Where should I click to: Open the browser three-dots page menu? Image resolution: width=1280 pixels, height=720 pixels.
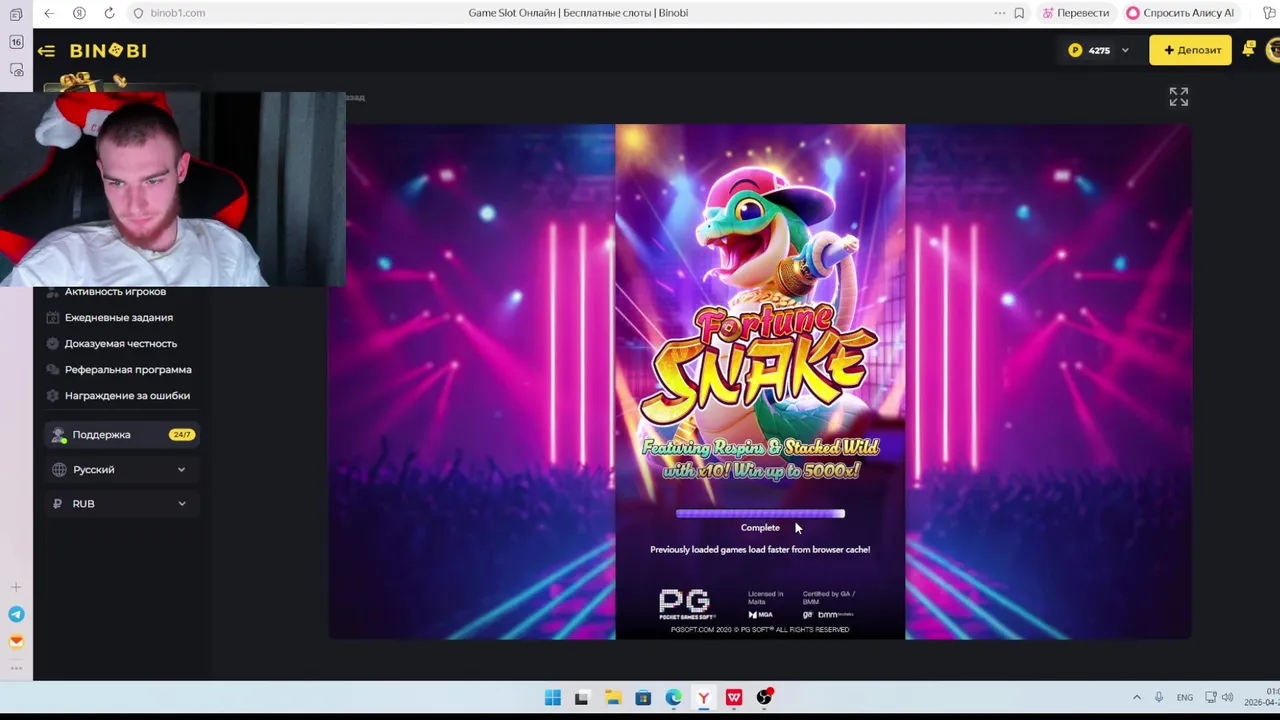(999, 13)
